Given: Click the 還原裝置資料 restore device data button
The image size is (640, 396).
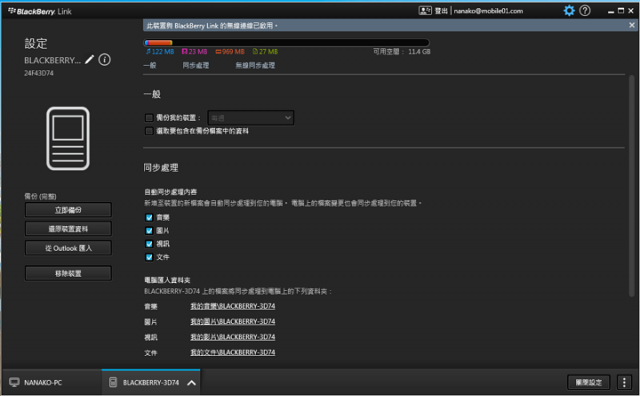Looking at the screenshot, I should tap(68, 229).
